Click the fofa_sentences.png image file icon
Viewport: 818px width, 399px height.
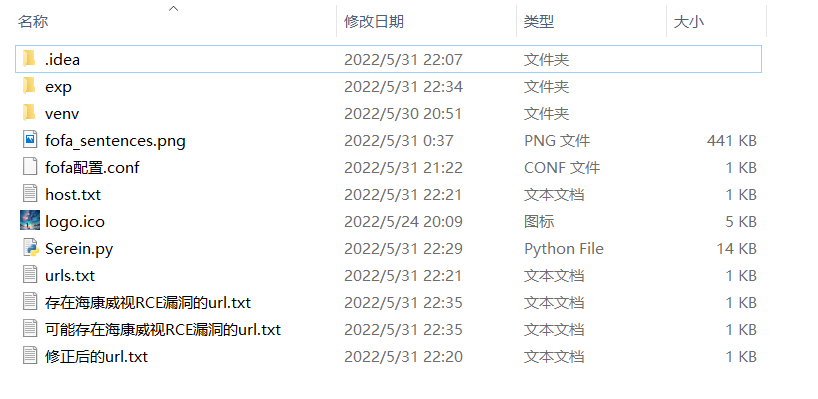click(x=30, y=140)
